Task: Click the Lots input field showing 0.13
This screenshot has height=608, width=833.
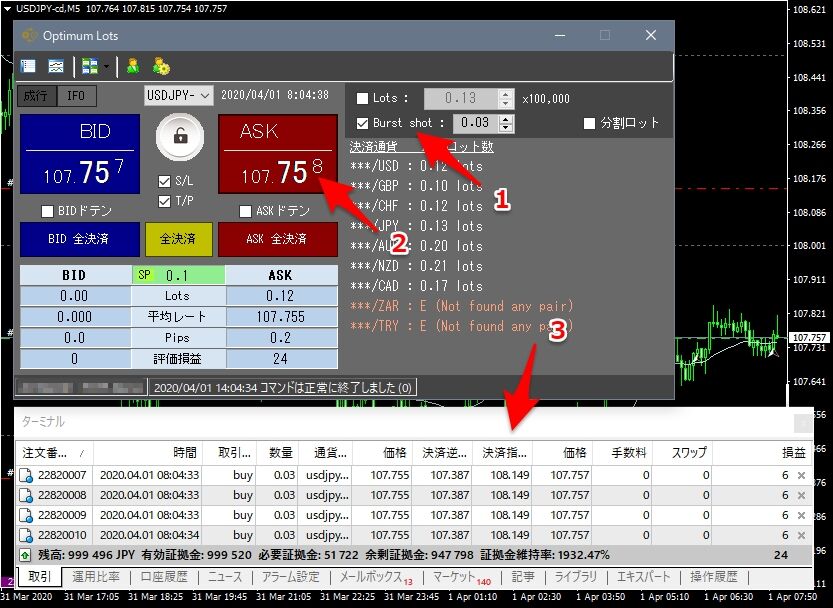Action: [x=461, y=98]
